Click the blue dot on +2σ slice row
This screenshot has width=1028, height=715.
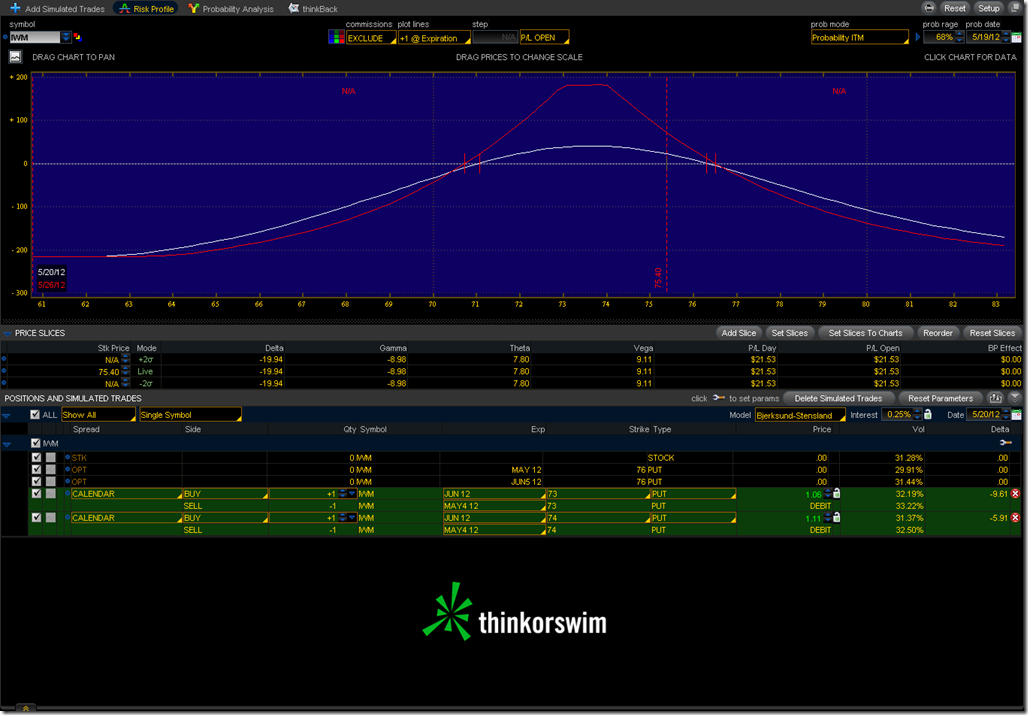pyautogui.click(x=4, y=359)
